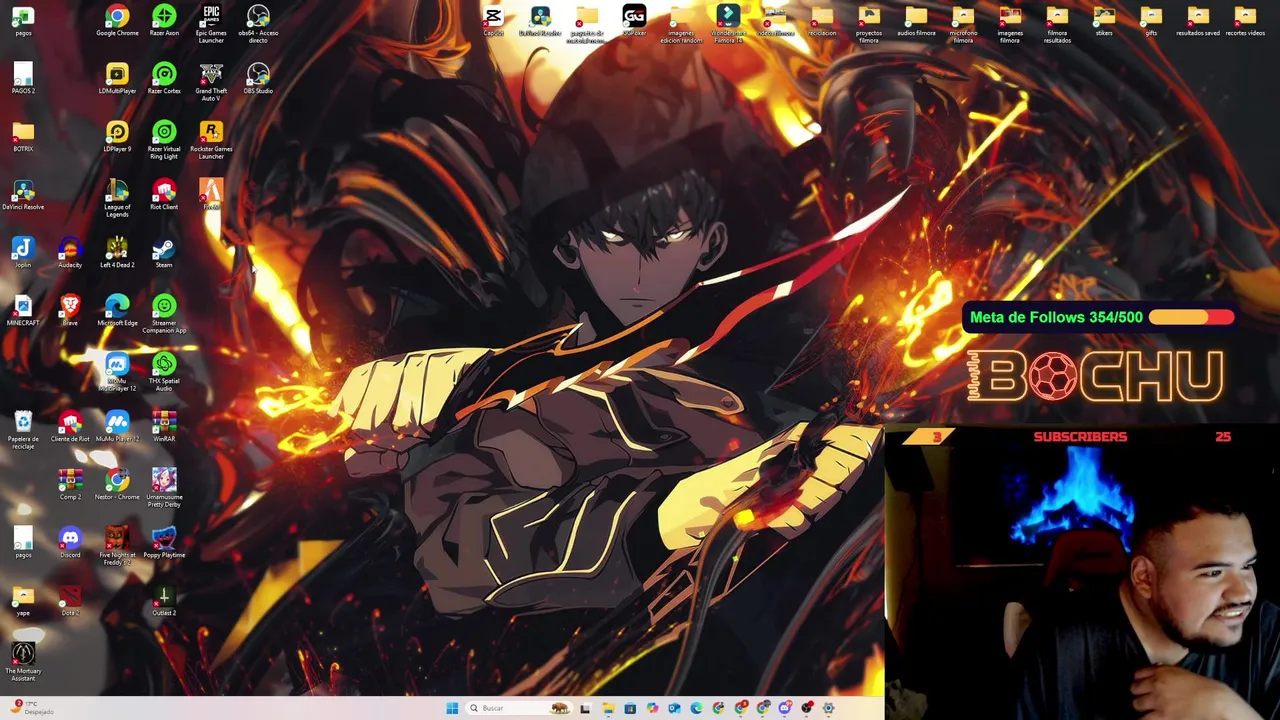Launch the Dota 2 desktop shortcut

pos(70,601)
